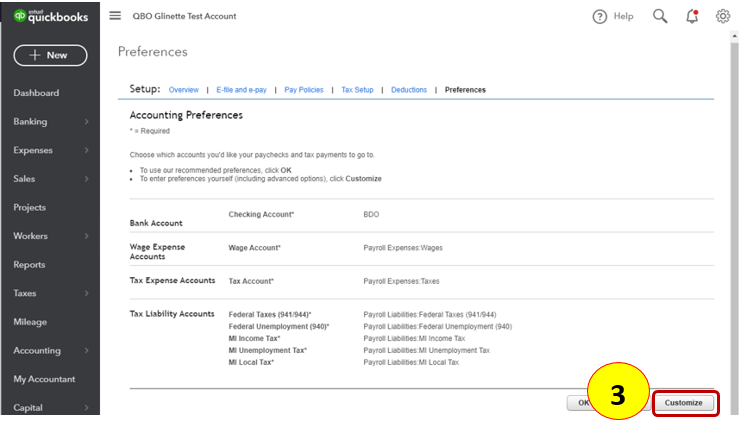
Task: Switch to Tax Setup step
Action: (357, 90)
